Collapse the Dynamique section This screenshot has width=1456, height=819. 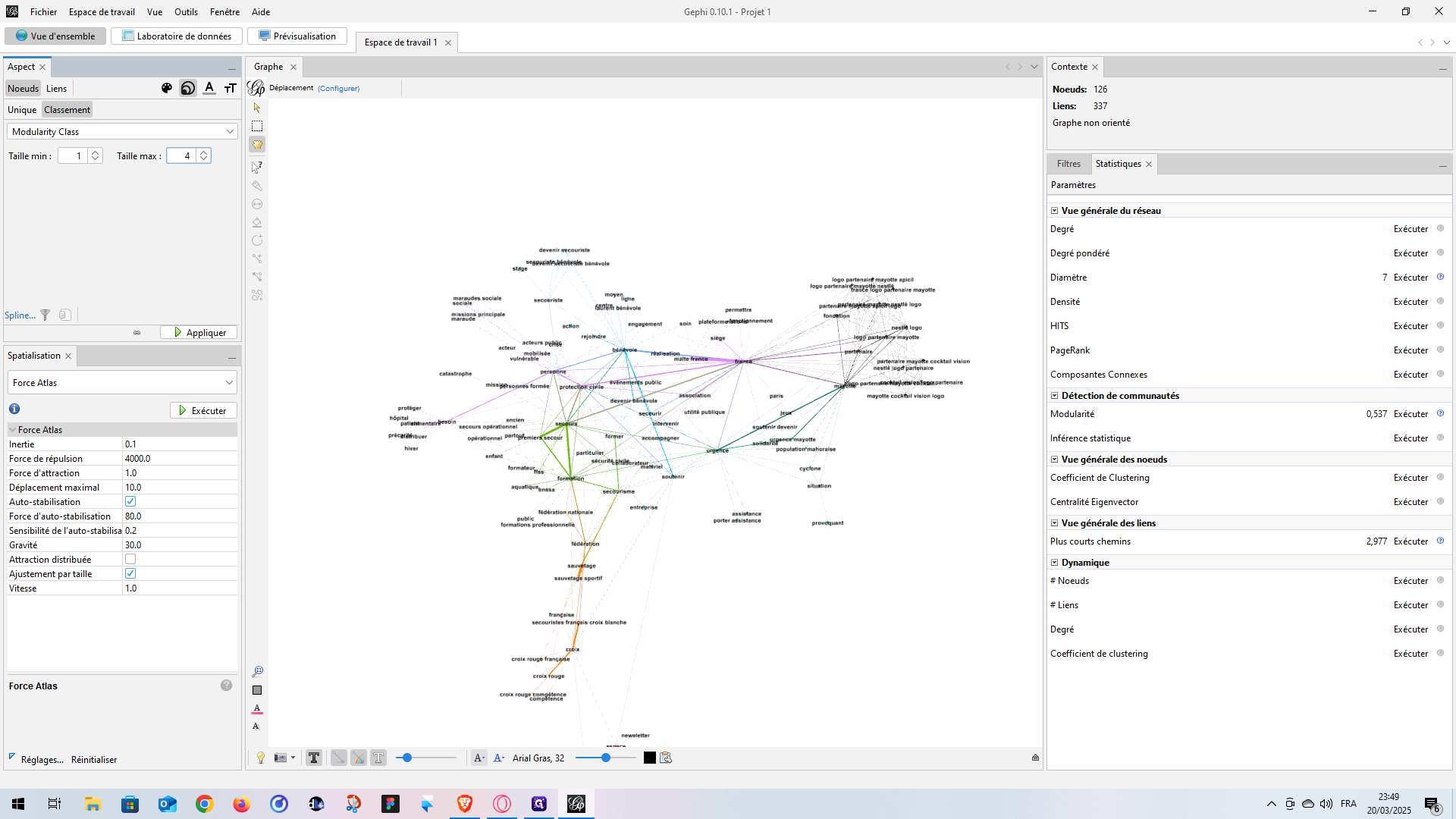pos(1054,563)
